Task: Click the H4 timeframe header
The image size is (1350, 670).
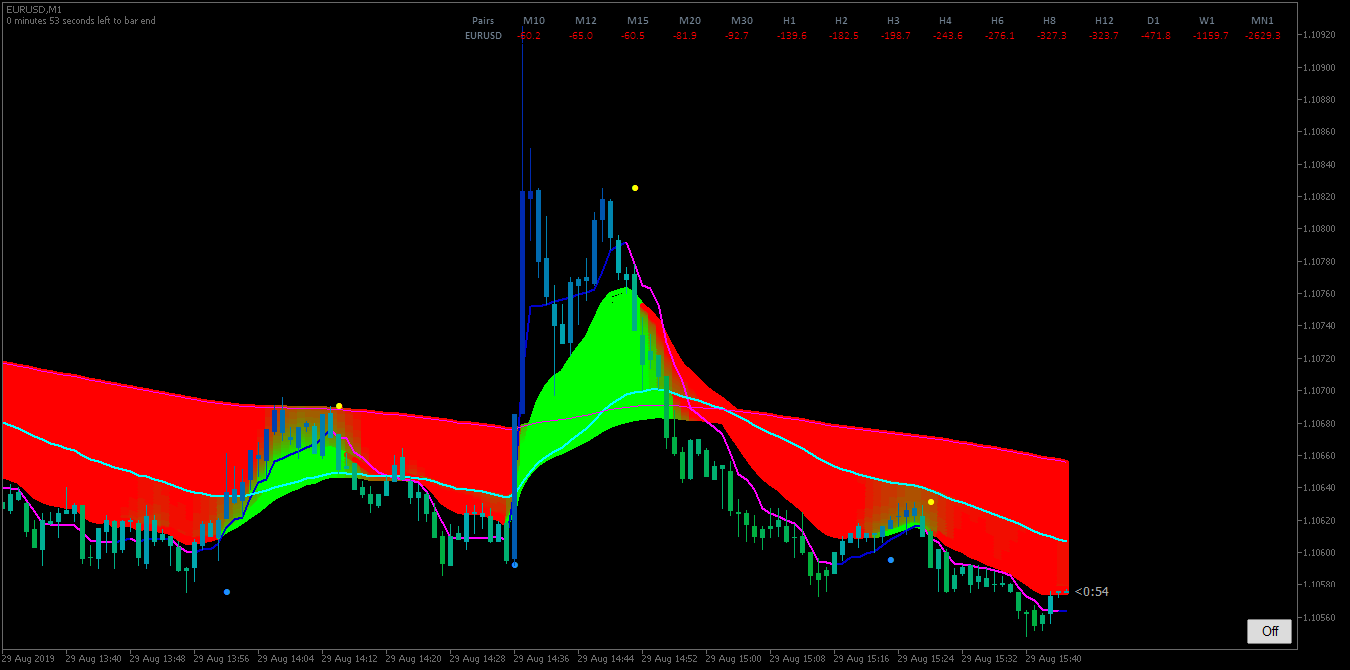Action: 946,20
